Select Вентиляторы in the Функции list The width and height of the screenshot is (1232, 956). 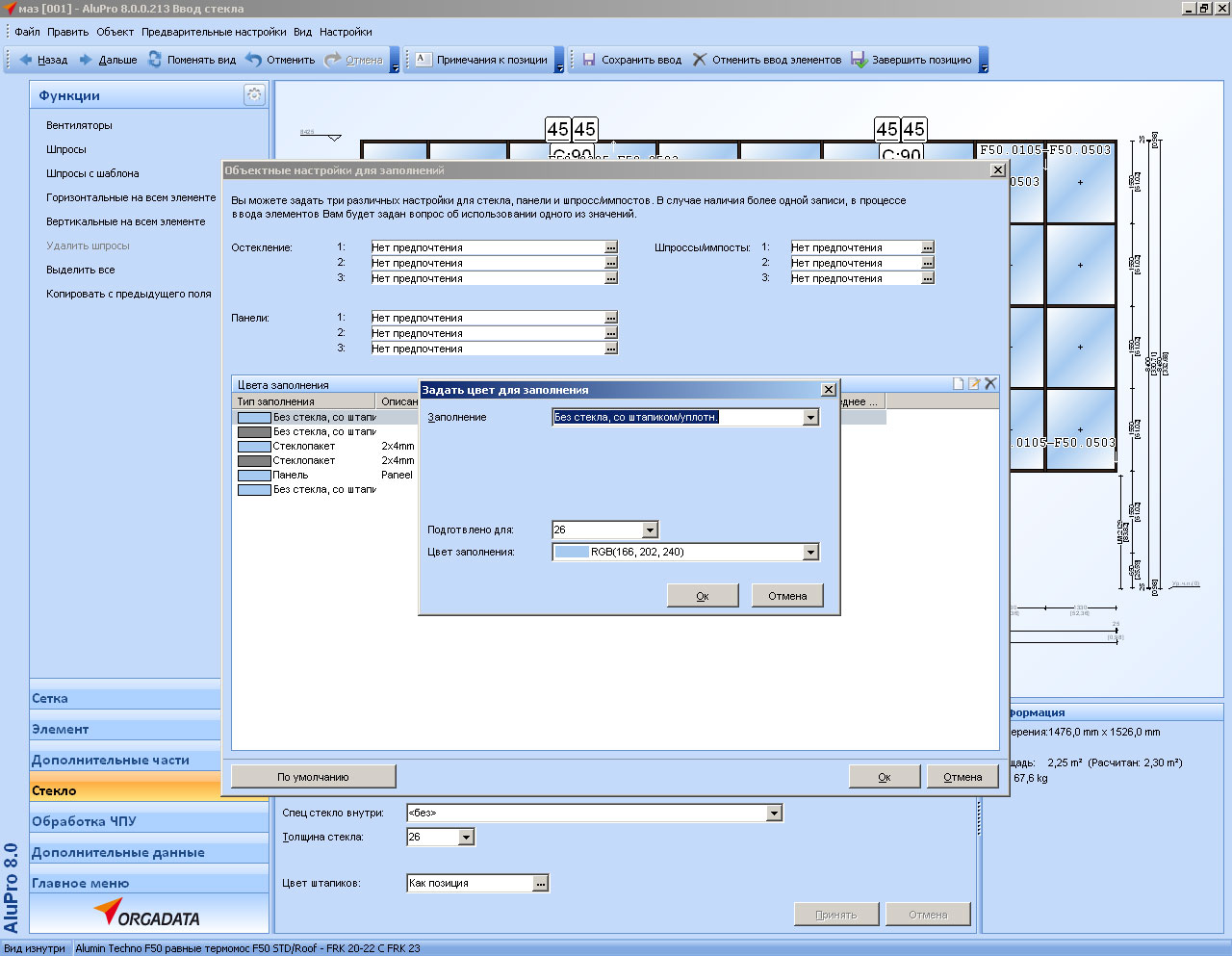click(x=79, y=125)
